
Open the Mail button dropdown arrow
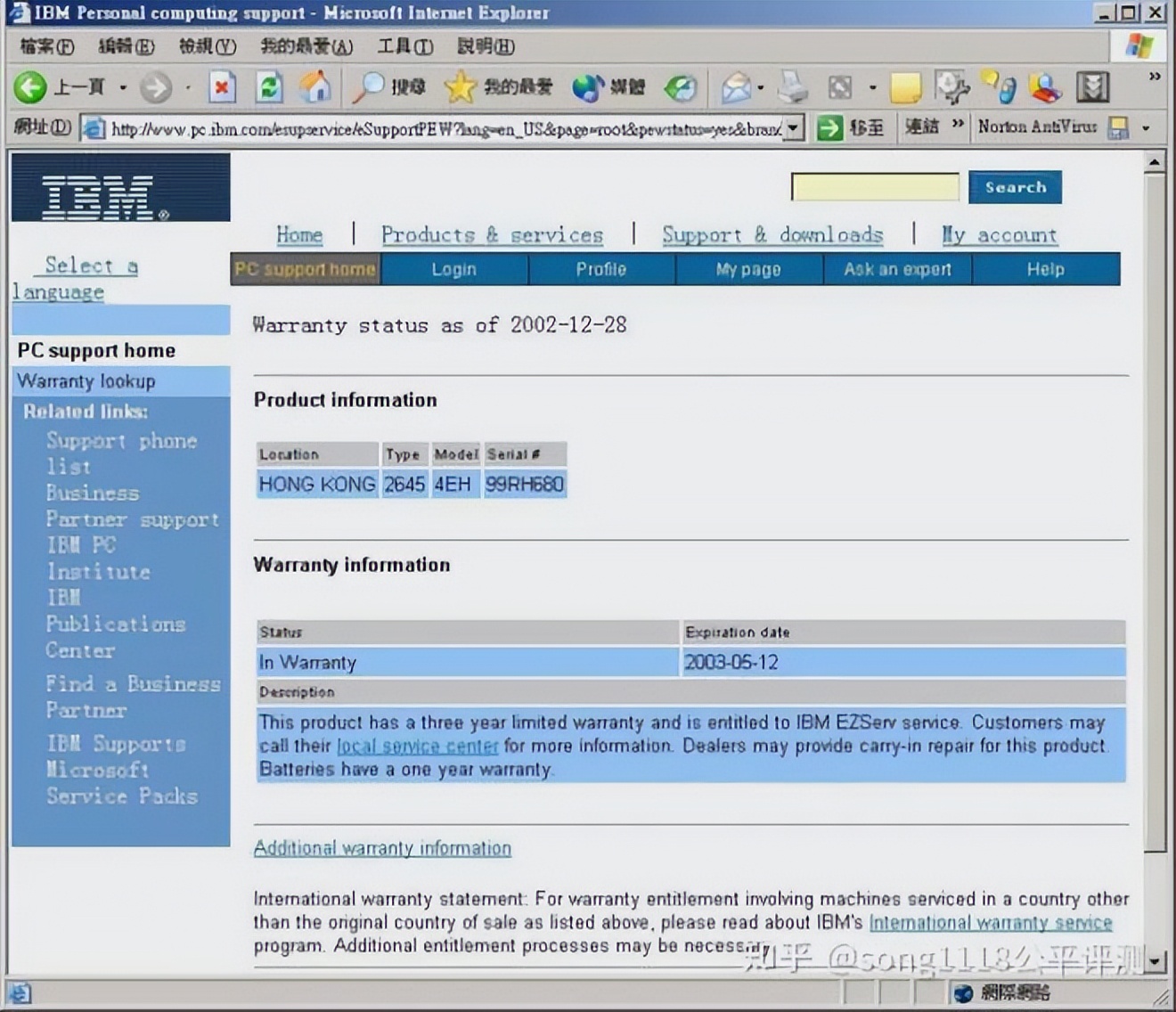760,87
